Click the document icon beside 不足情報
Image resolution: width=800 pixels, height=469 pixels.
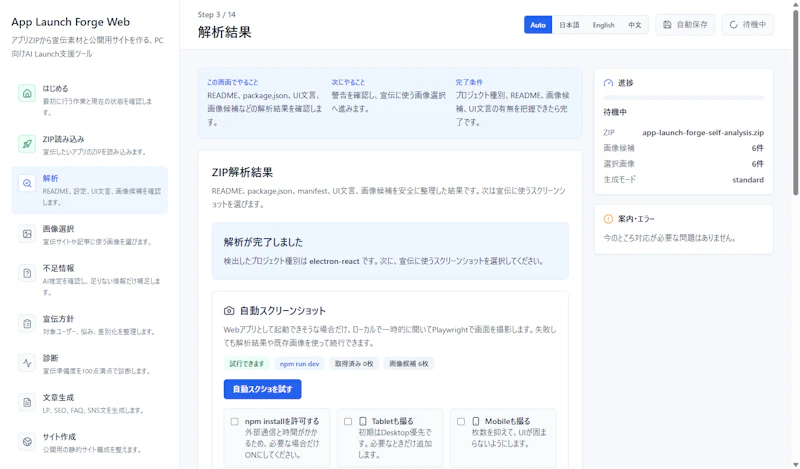pos(27,273)
